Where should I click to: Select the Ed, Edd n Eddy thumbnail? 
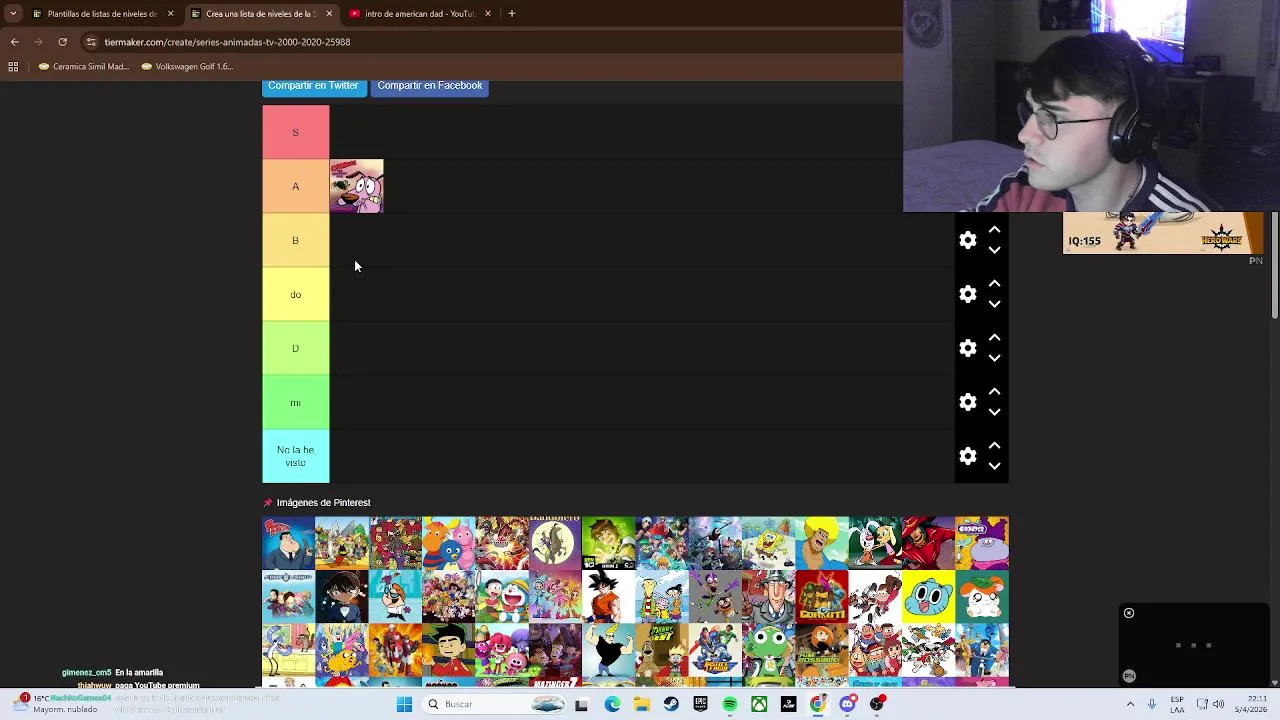[662, 597]
